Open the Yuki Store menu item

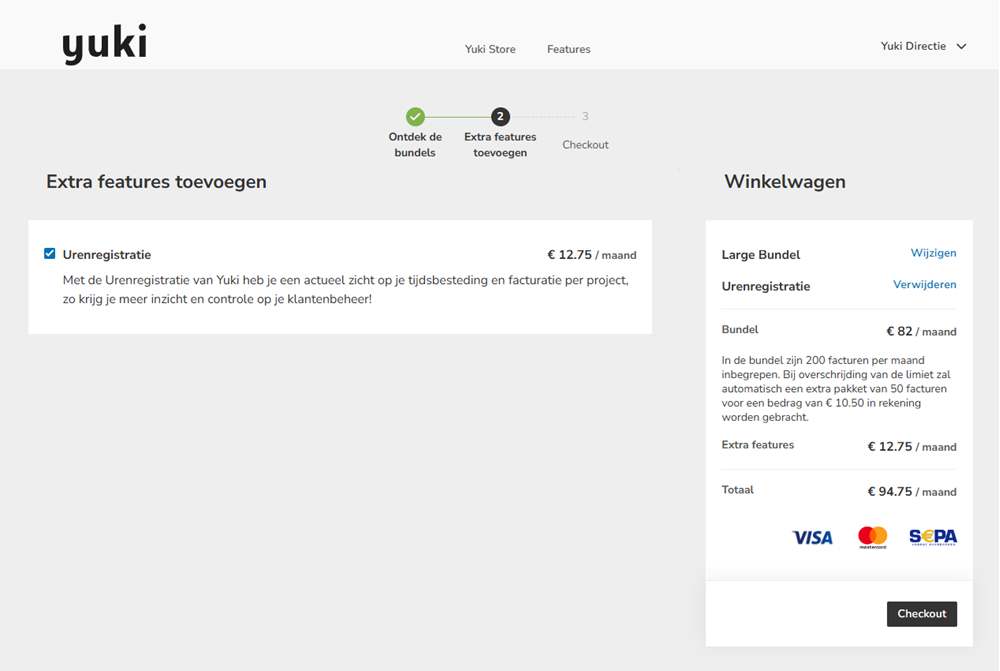(x=490, y=49)
